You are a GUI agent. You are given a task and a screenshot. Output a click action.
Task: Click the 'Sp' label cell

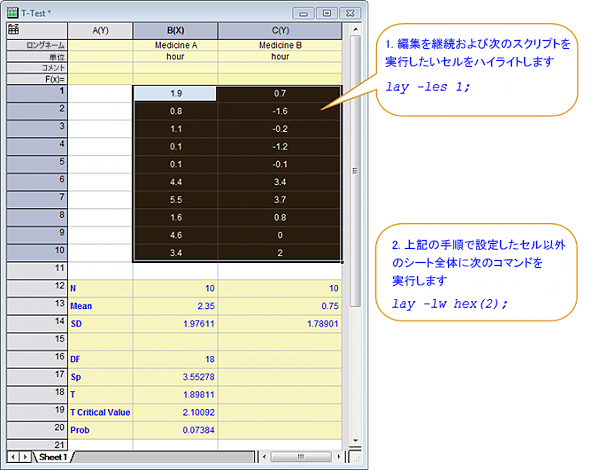point(100,377)
